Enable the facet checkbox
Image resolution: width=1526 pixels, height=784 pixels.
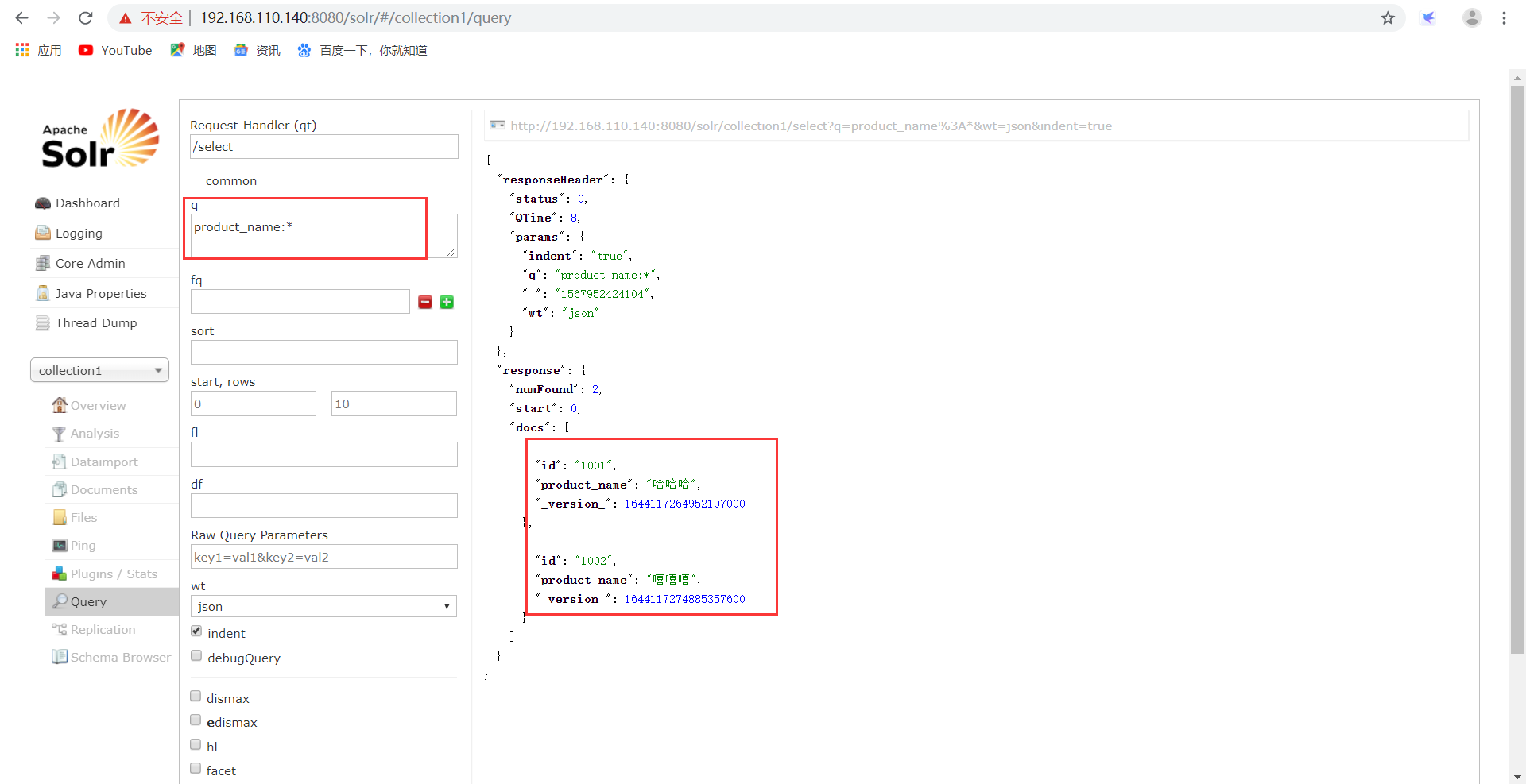pos(196,768)
